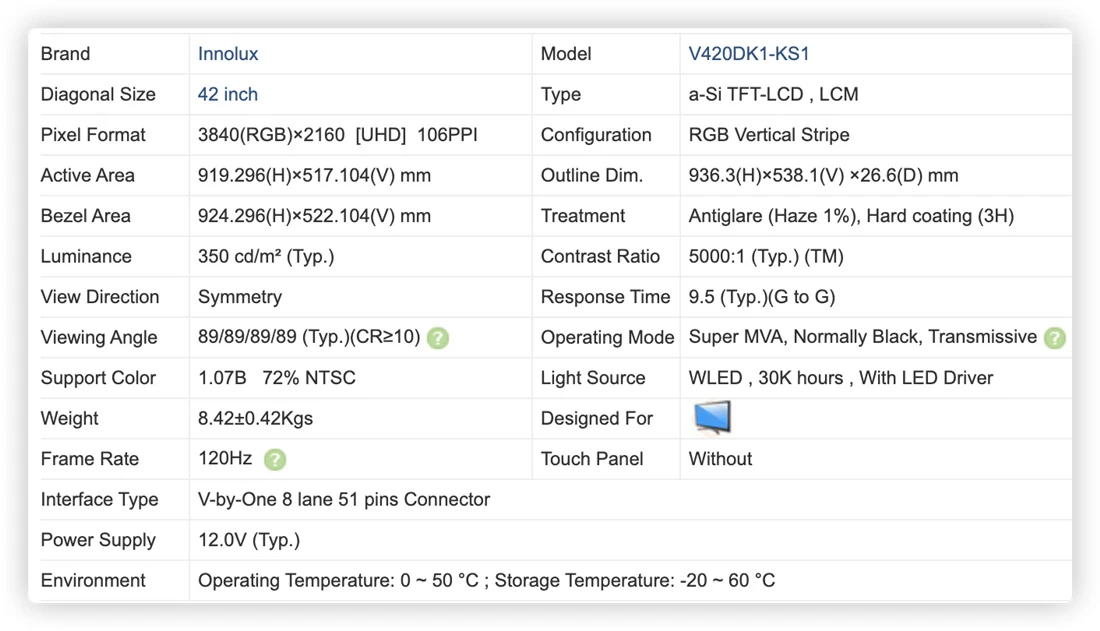Click the Support Color row label
This screenshot has width=1100, height=631.
point(98,378)
